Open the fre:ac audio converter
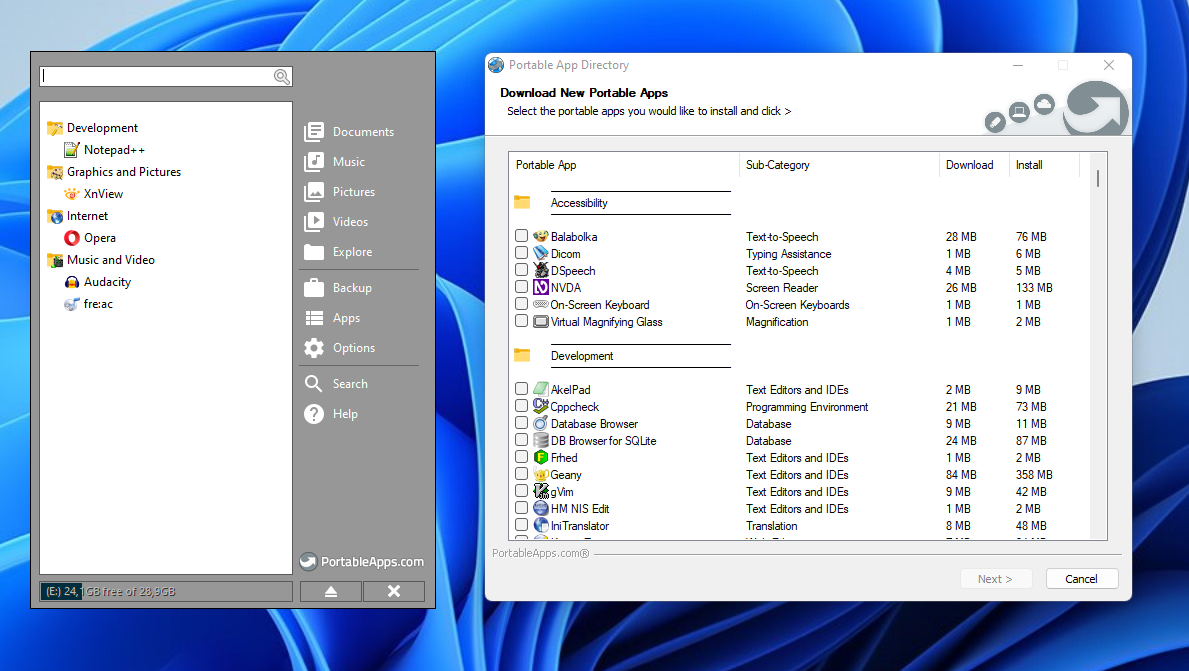The height and width of the screenshot is (671, 1189). click(x=98, y=304)
